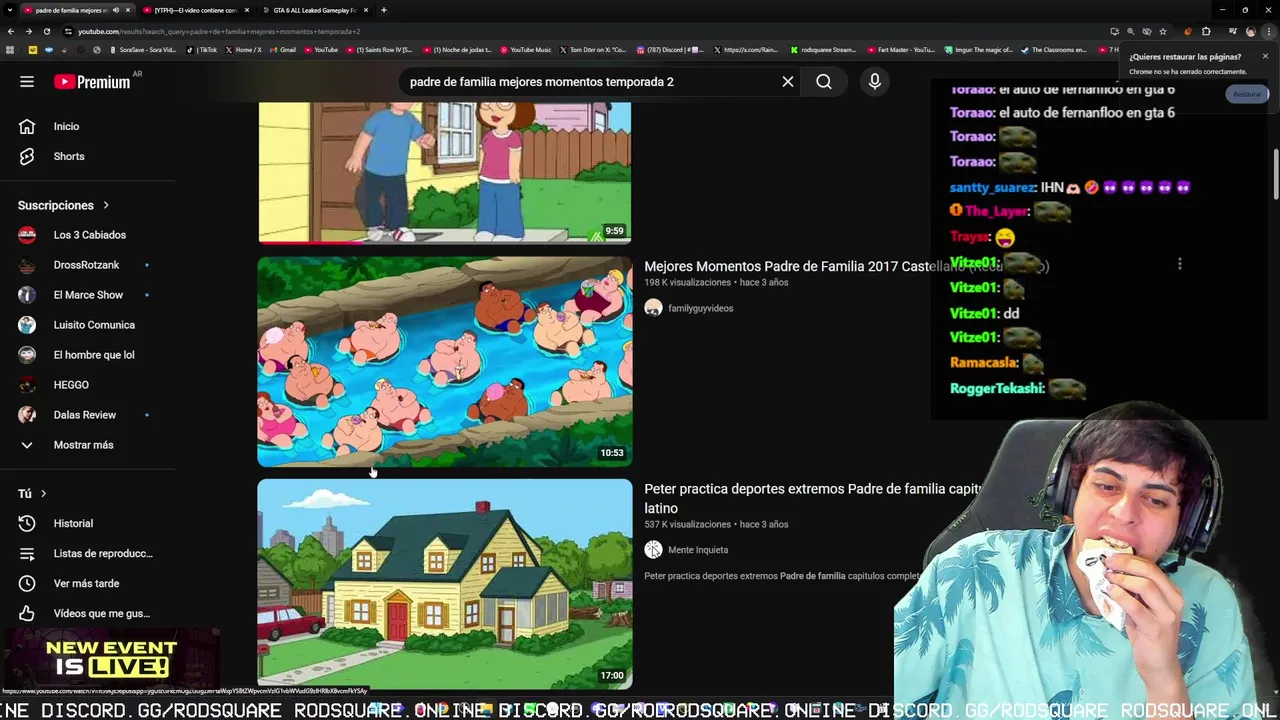Close the YTPH video tab
Image resolution: width=1280 pixels, height=720 pixels.
click(x=247, y=10)
